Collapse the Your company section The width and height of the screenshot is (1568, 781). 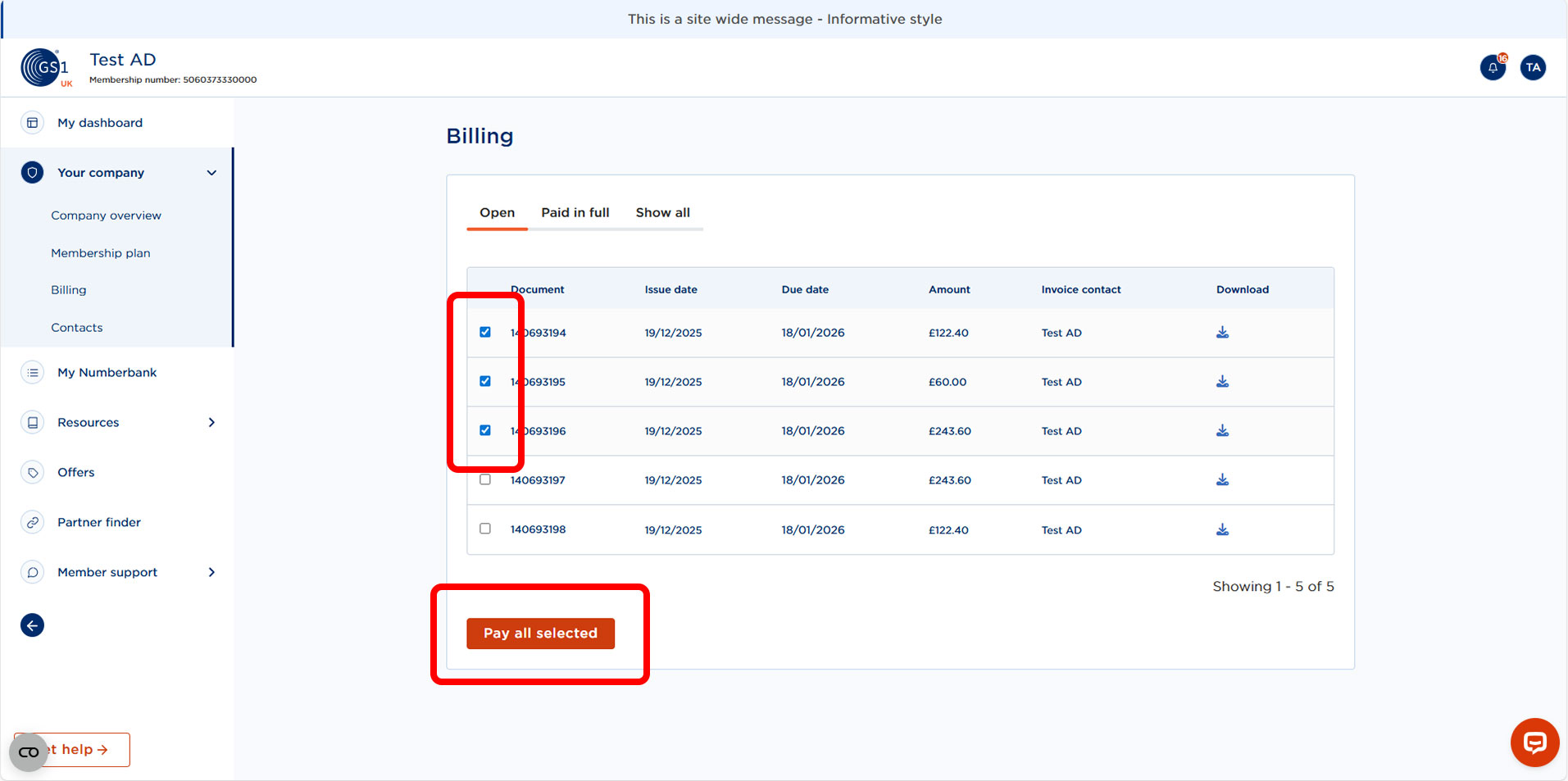pyautogui.click(x=211, y=172)
